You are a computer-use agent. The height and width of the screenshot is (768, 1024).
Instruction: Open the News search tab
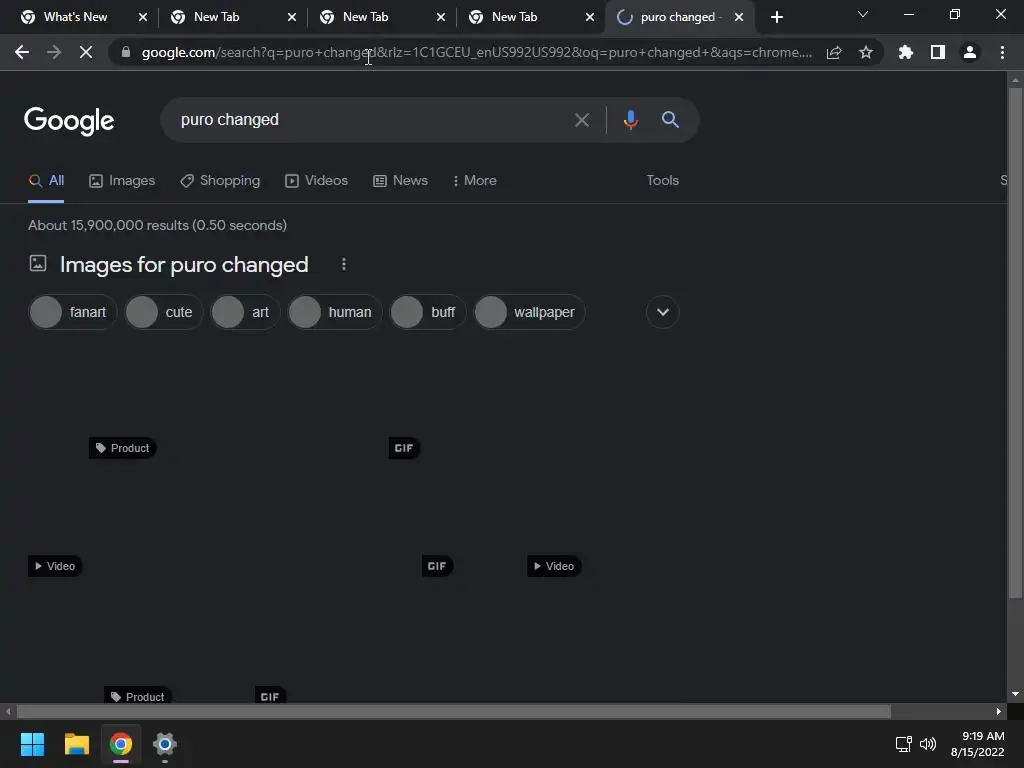[400, 180]
